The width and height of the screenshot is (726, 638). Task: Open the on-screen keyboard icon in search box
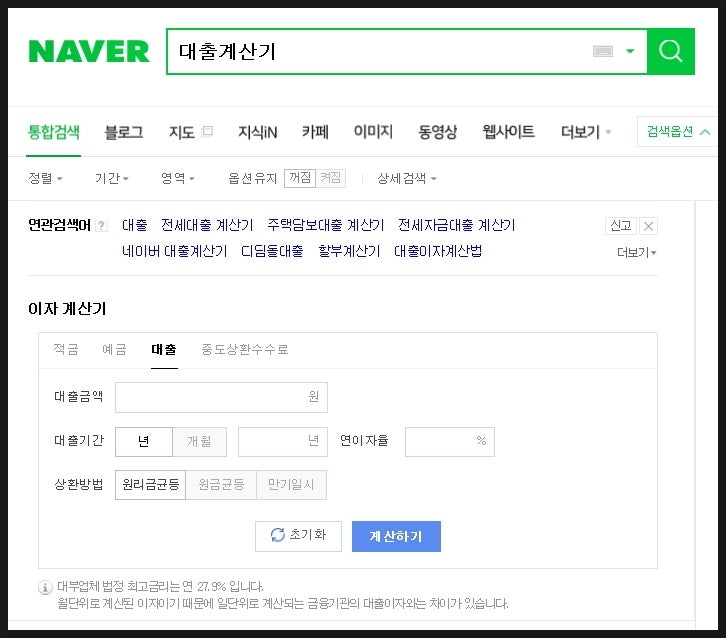(603, 51)
